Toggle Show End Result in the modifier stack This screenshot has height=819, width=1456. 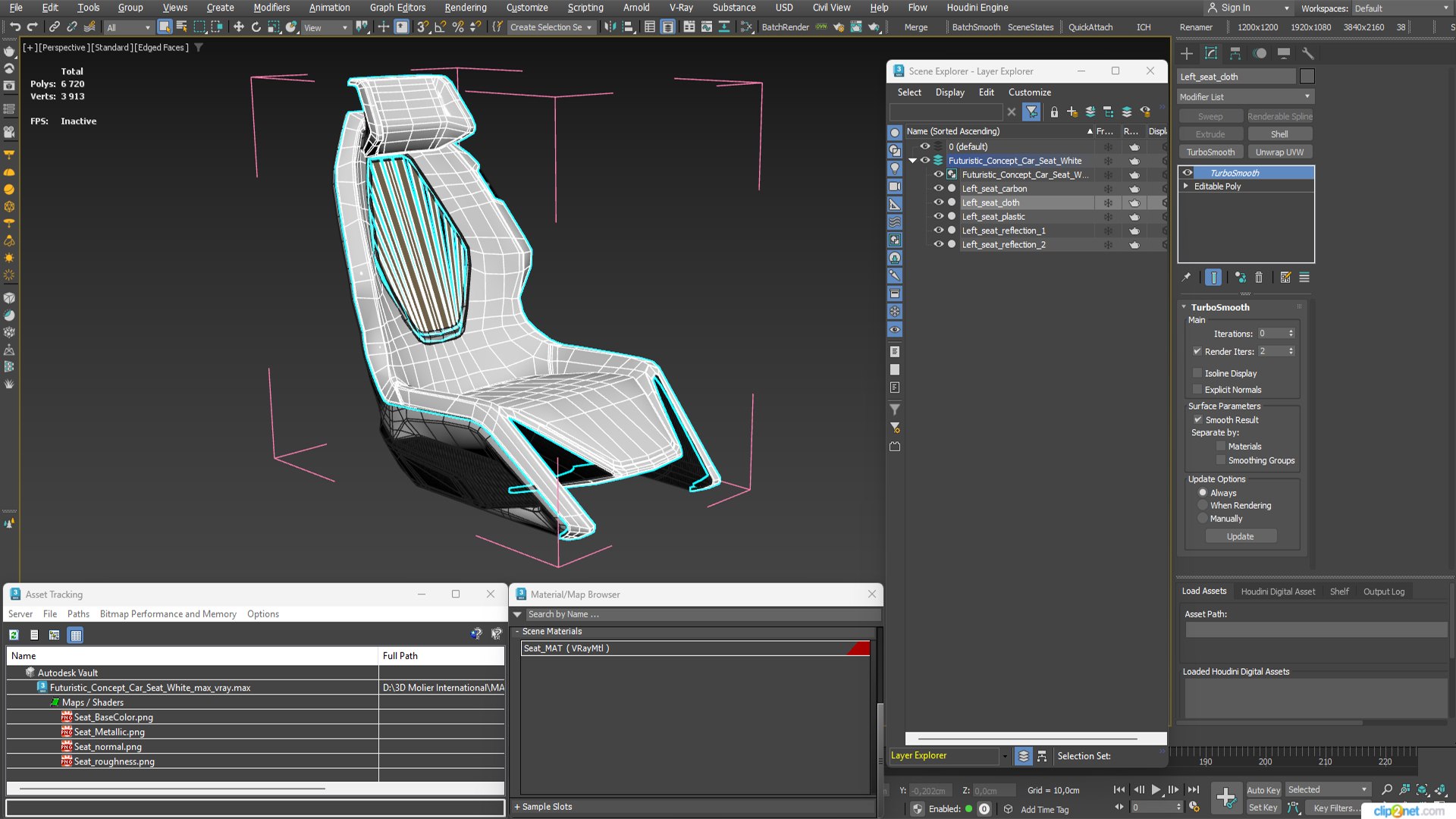pyautogui.click(x=1213, y=278)
